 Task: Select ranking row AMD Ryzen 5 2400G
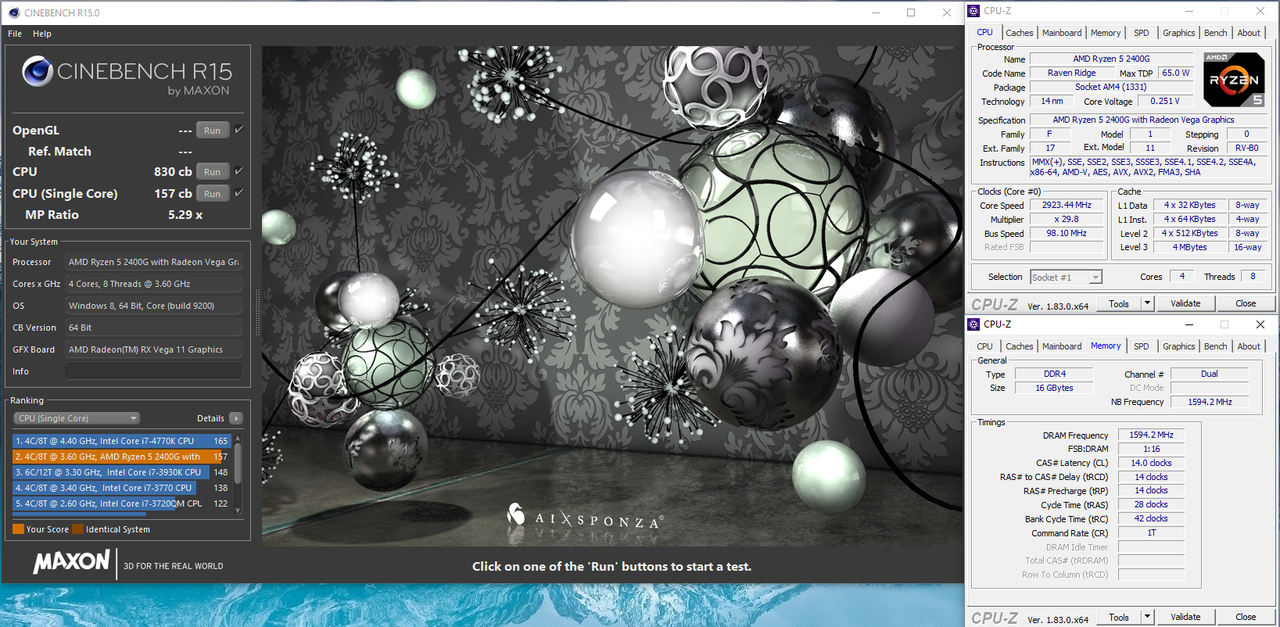(121, 456)
